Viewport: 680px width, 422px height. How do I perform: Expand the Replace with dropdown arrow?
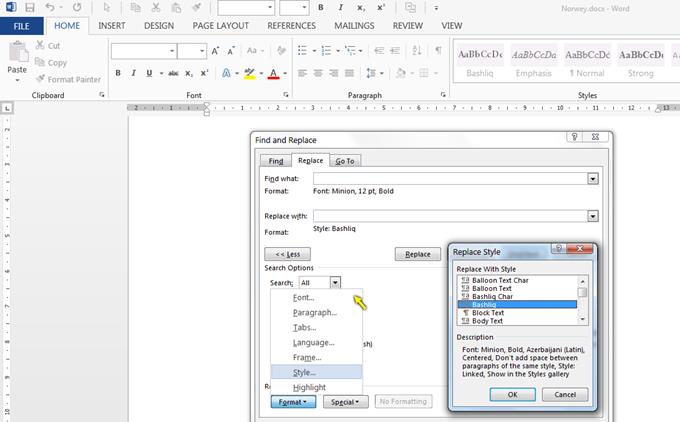pos(593,215)
